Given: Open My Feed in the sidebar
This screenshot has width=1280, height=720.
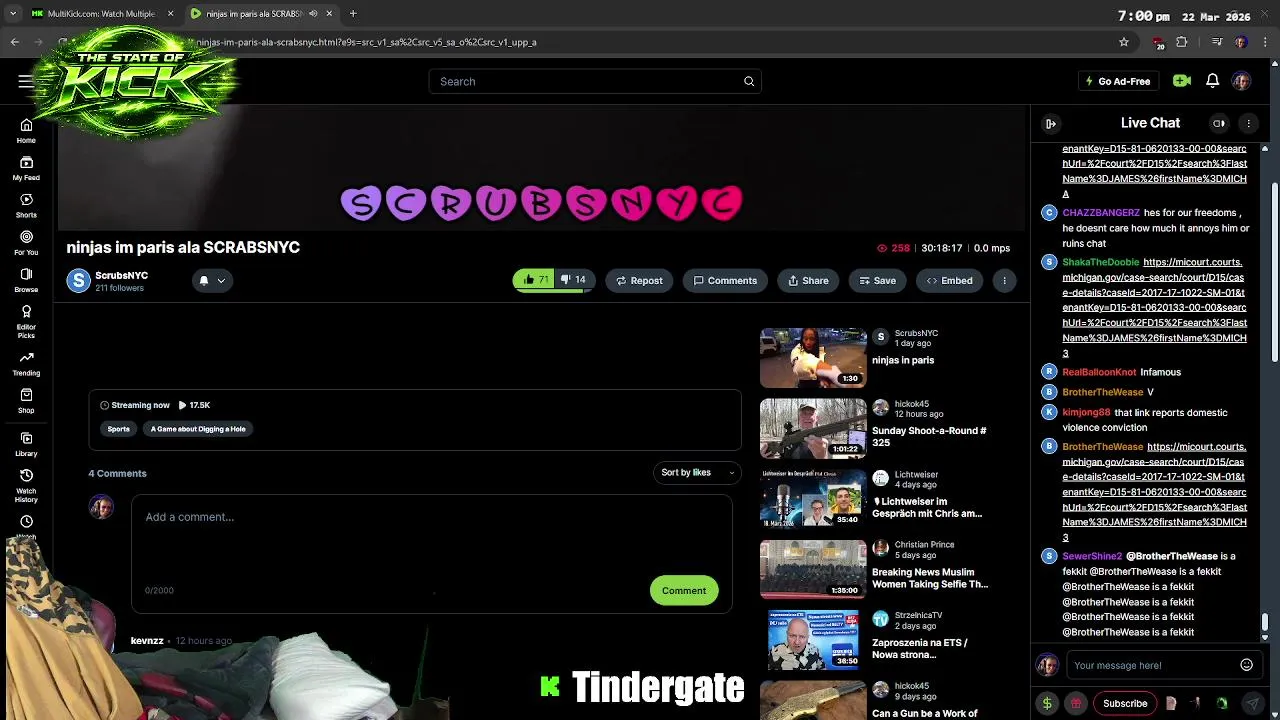Looking at the screenshot, I should click(x=26, y=168).
